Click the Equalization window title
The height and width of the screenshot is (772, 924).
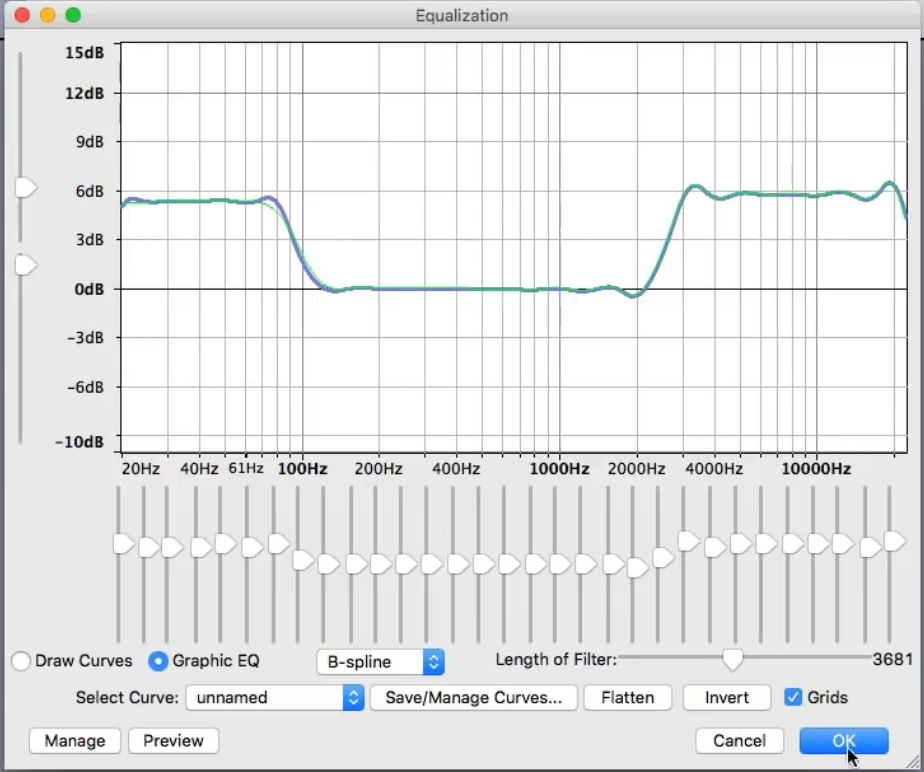461,15
